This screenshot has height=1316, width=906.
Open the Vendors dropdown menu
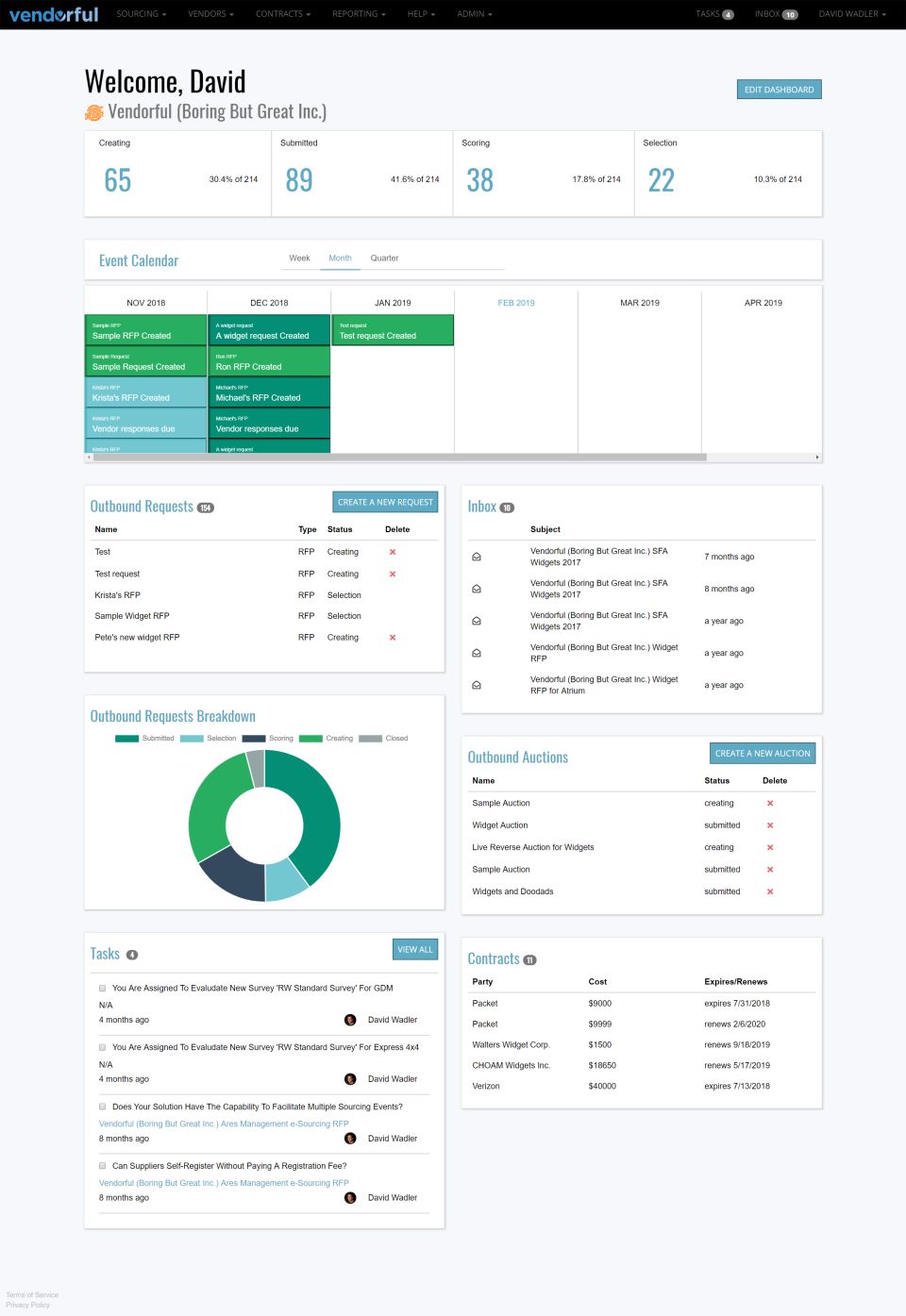210,14
